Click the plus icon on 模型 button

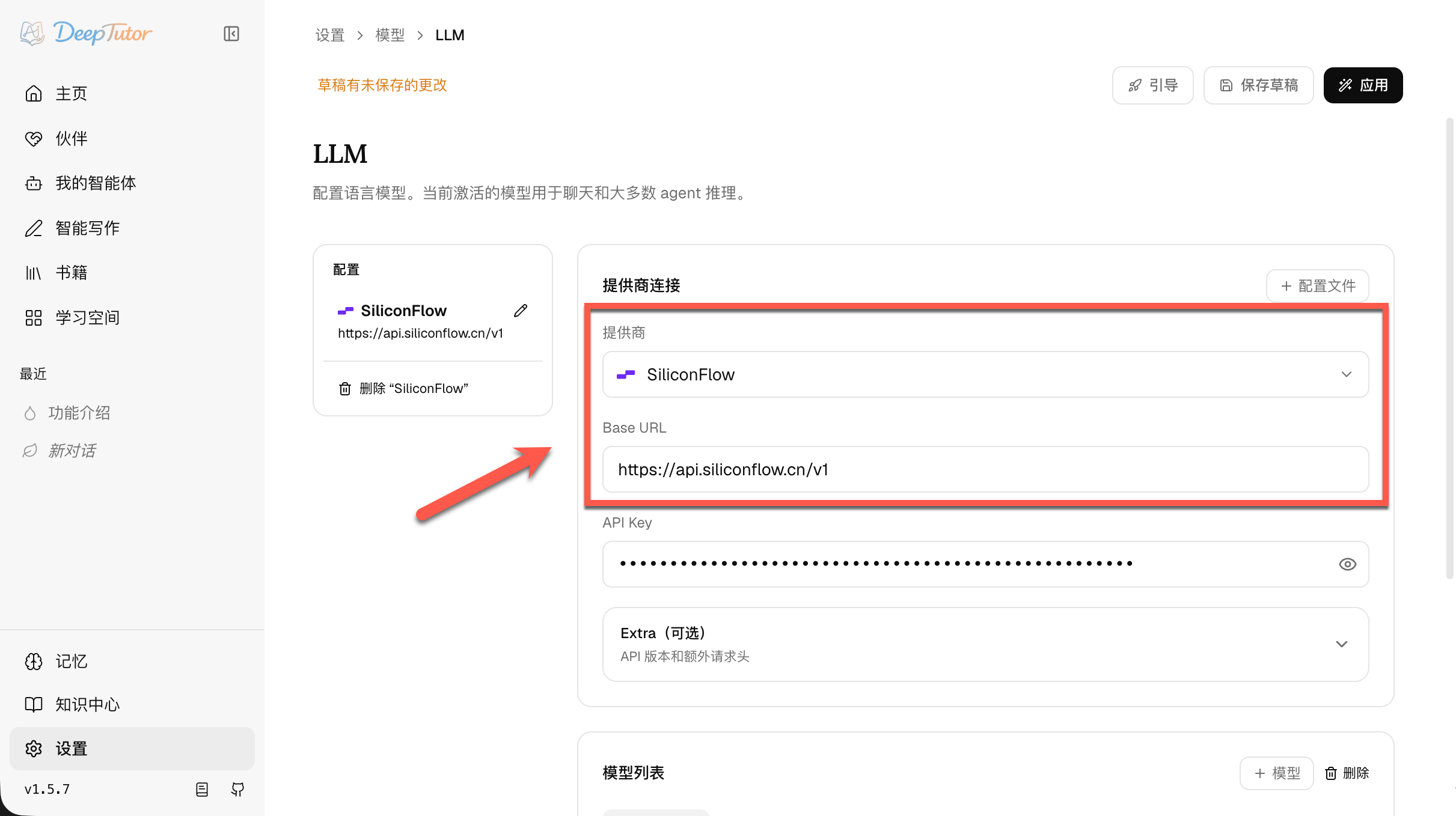1260,773
